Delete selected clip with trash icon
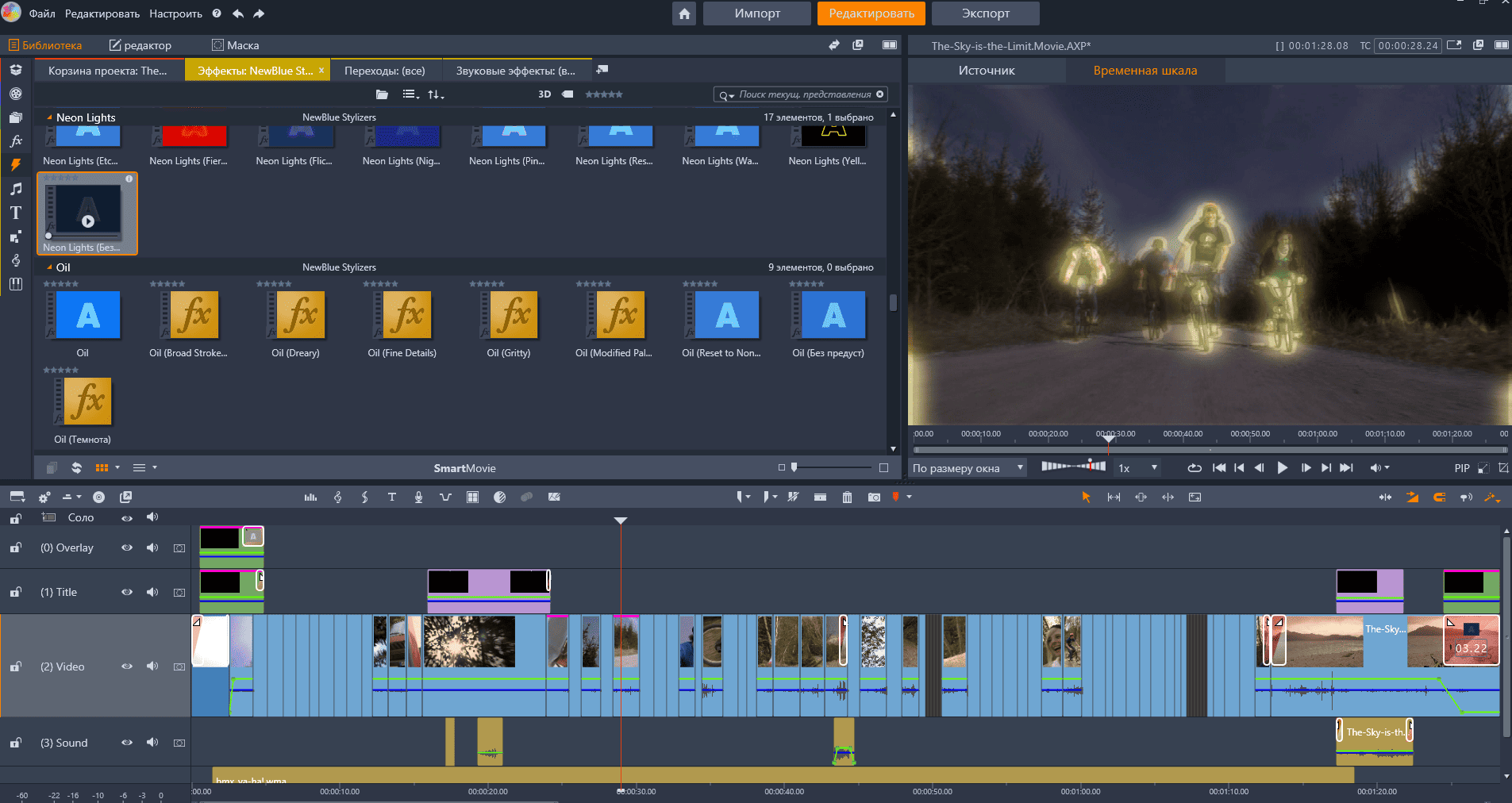This screenshot has height=803, width=1512. pos(847,497)
